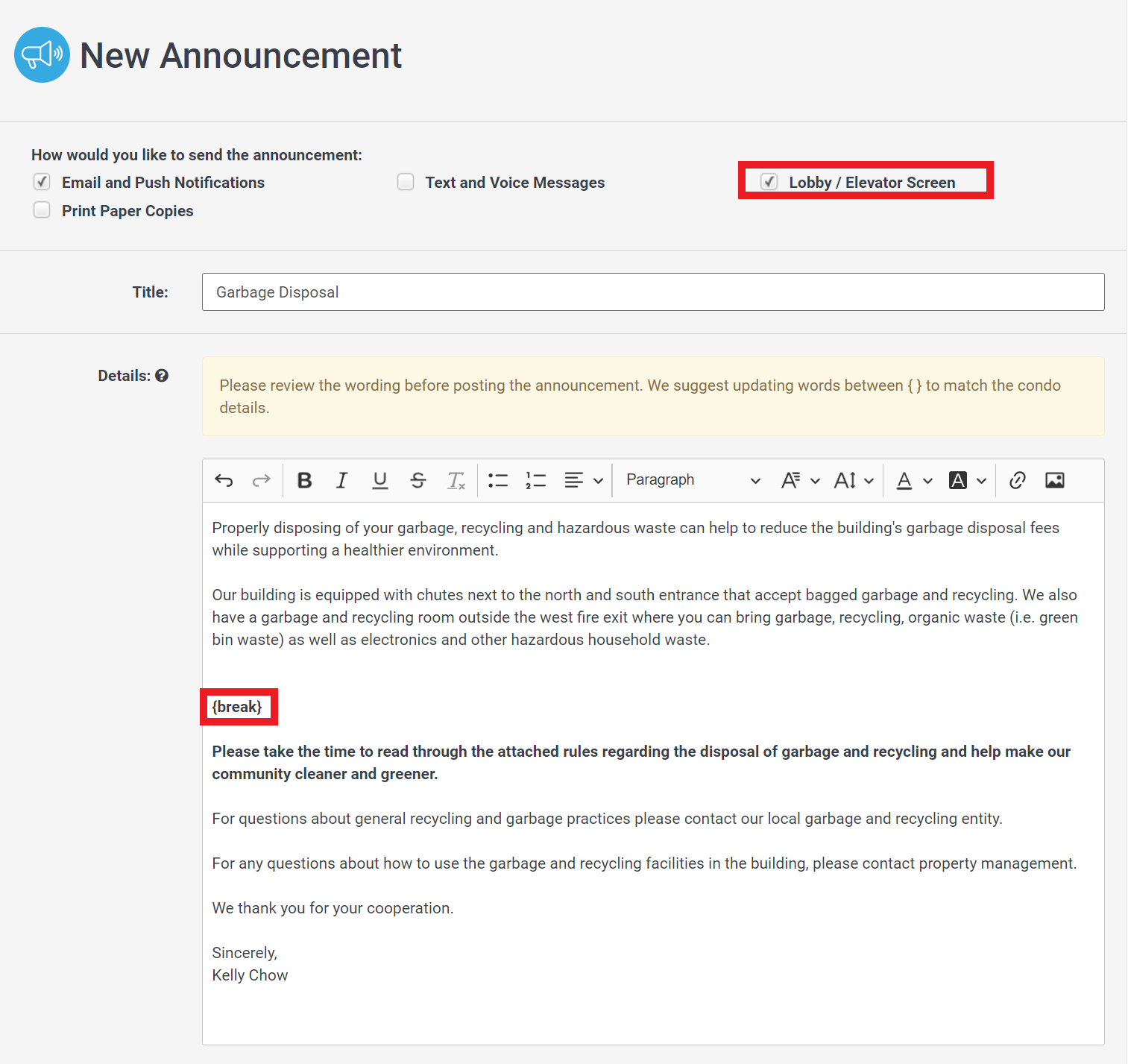Viewport: 1128px width, 1064px height.
Task: Insert an image into the announcement
Action: [x=1055, y=480]
